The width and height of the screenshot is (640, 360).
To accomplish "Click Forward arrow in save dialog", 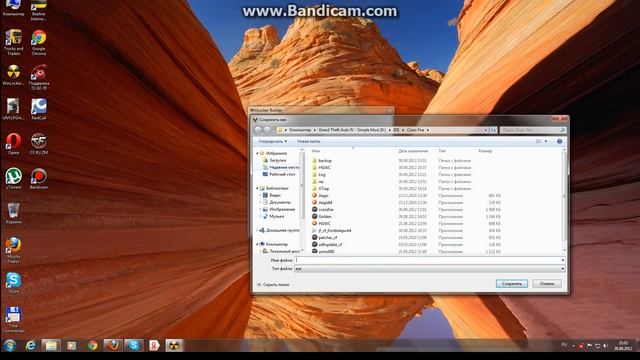I will coord(267,130).
